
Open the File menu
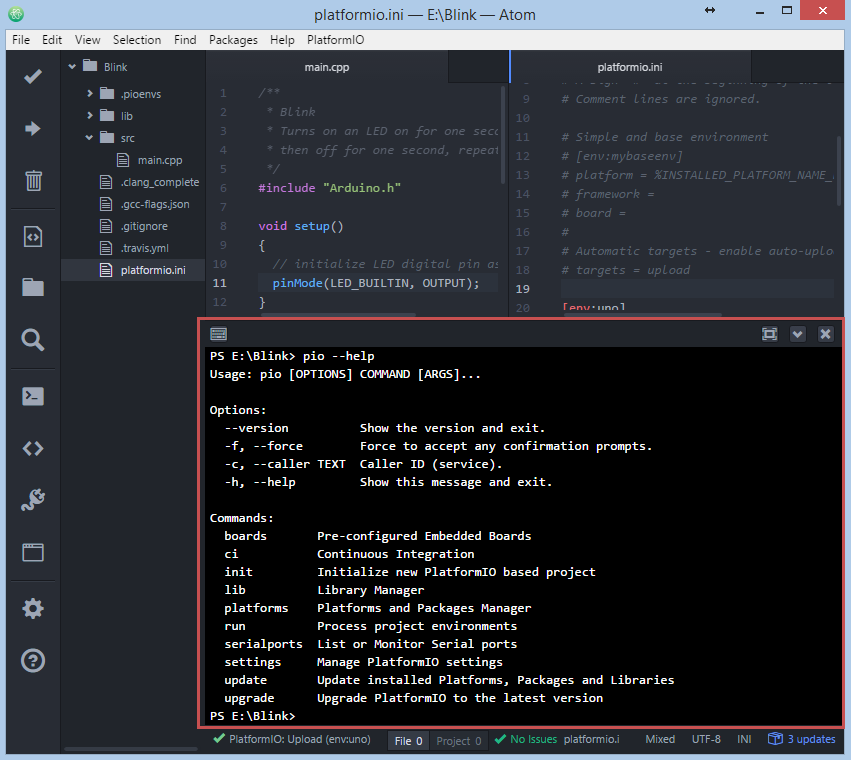21,40
